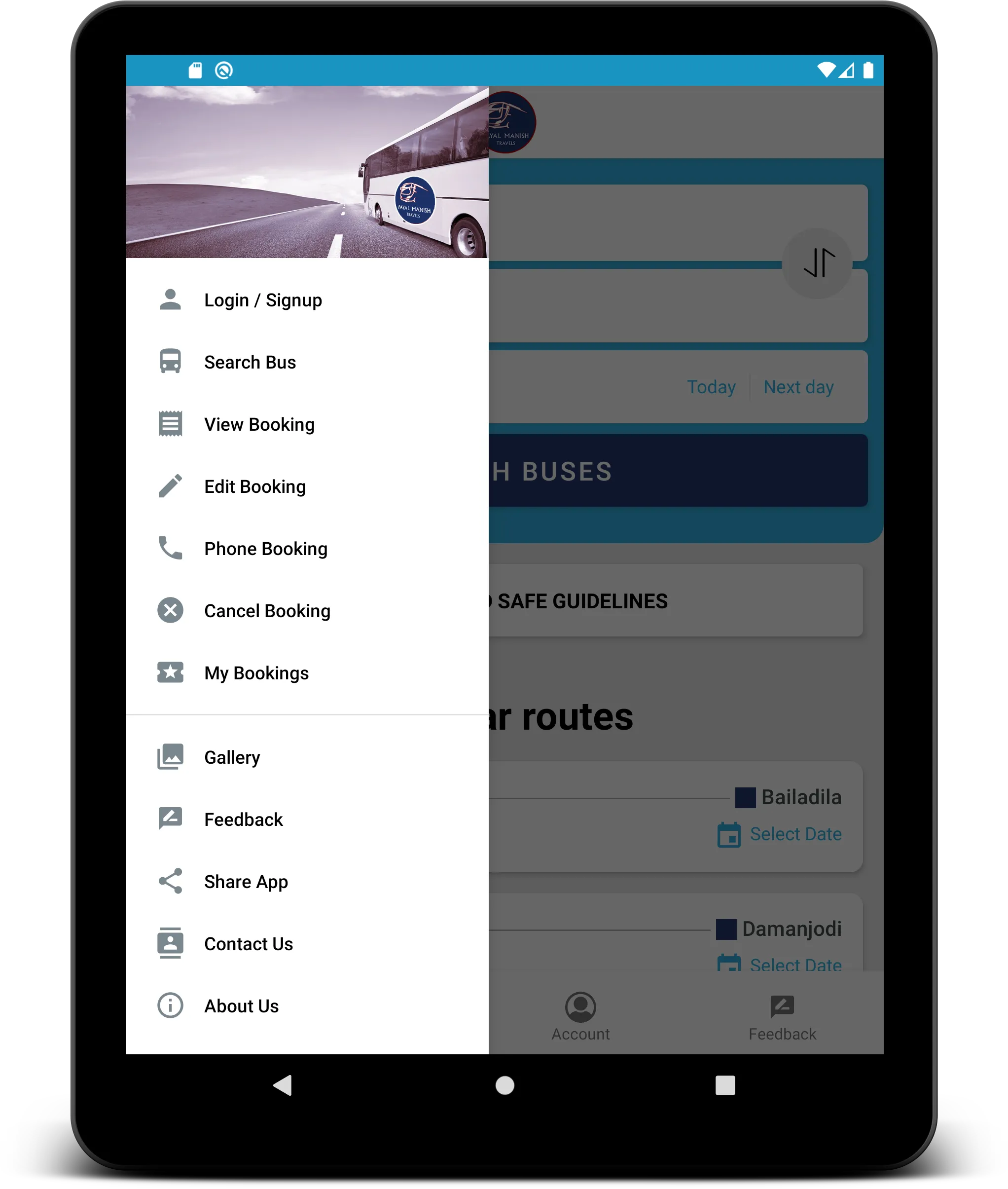Viewport: 1008px width, 1189px height.
Task: Tap the View Booking receipt icon
Action: pos(171,423)
